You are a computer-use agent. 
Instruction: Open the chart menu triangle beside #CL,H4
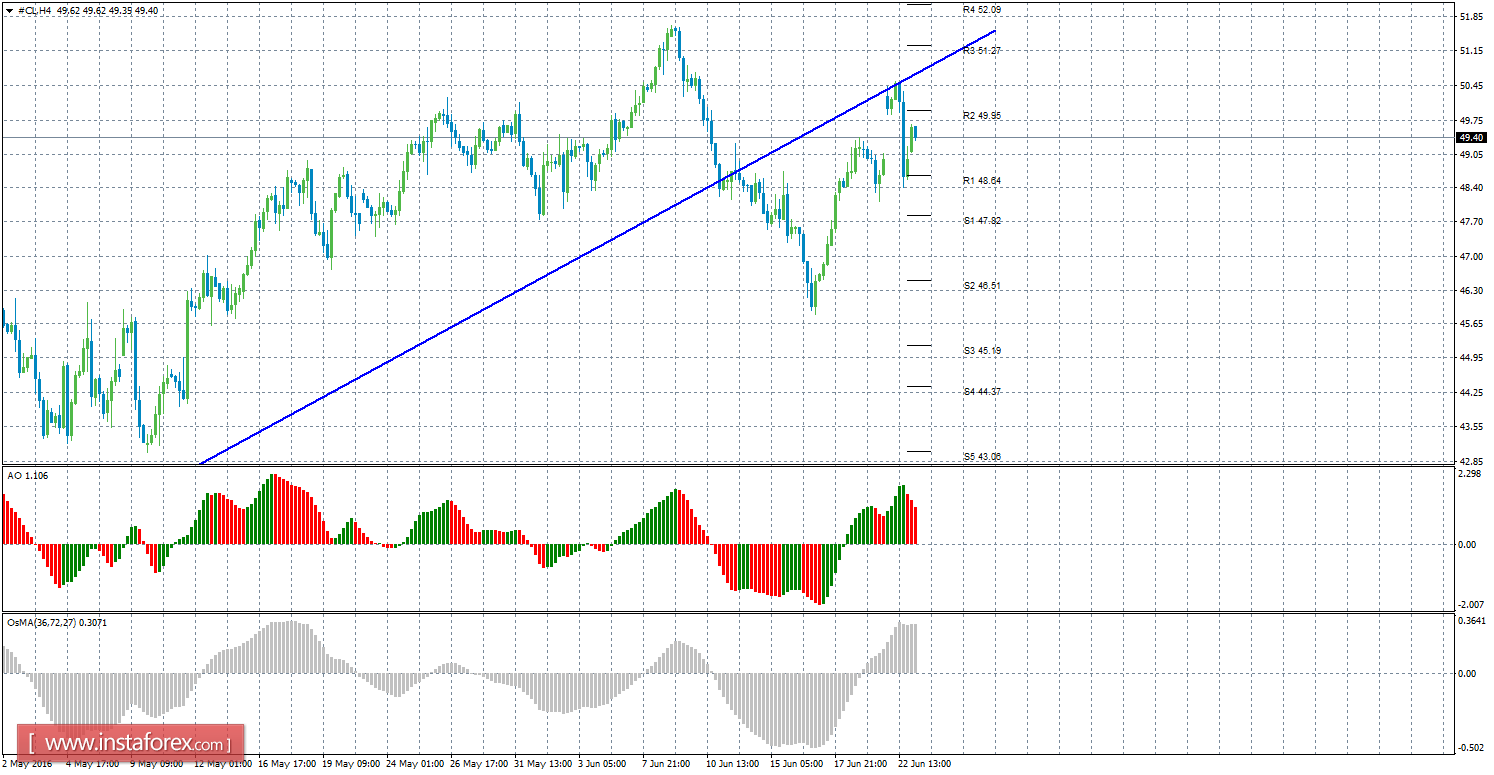pyautogui.click(x=8, y=10)
